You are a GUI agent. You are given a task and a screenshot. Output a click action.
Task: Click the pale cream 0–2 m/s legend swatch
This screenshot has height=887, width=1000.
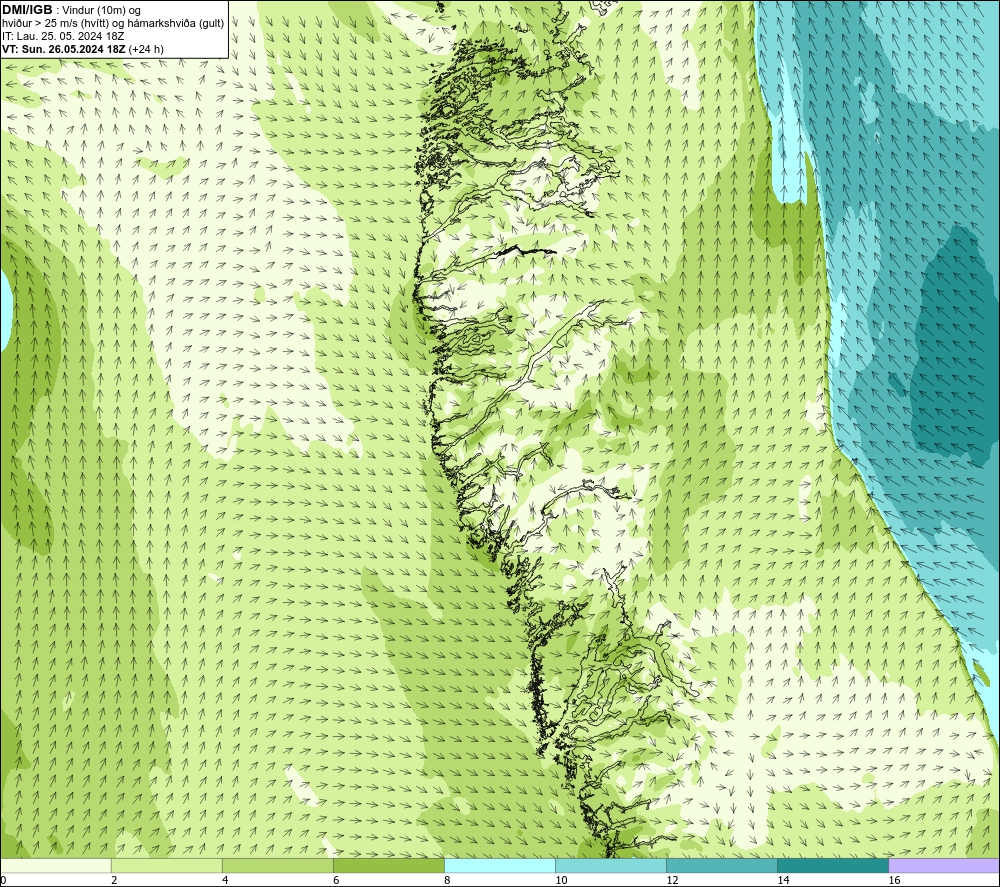[56, 865]
